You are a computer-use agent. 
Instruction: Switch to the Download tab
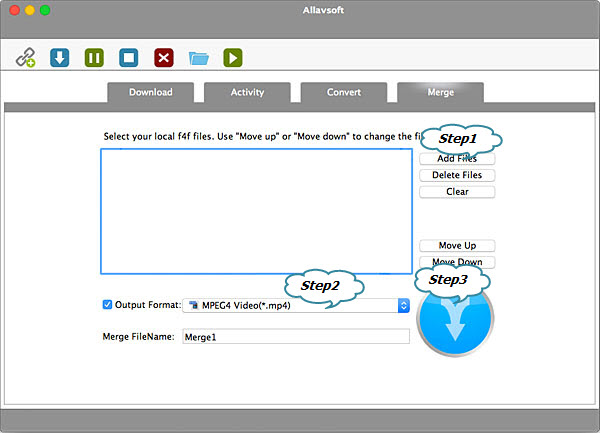pos(151,92)
